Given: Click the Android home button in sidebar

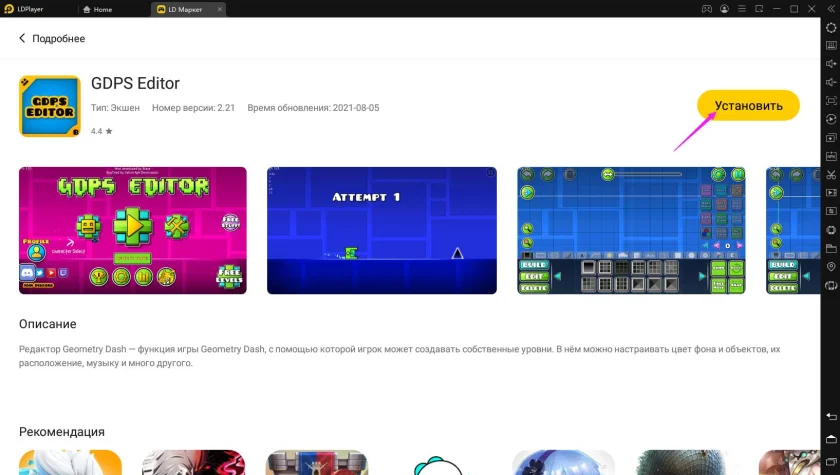Looking at the screenshot, I should click(x=831, y=439).
